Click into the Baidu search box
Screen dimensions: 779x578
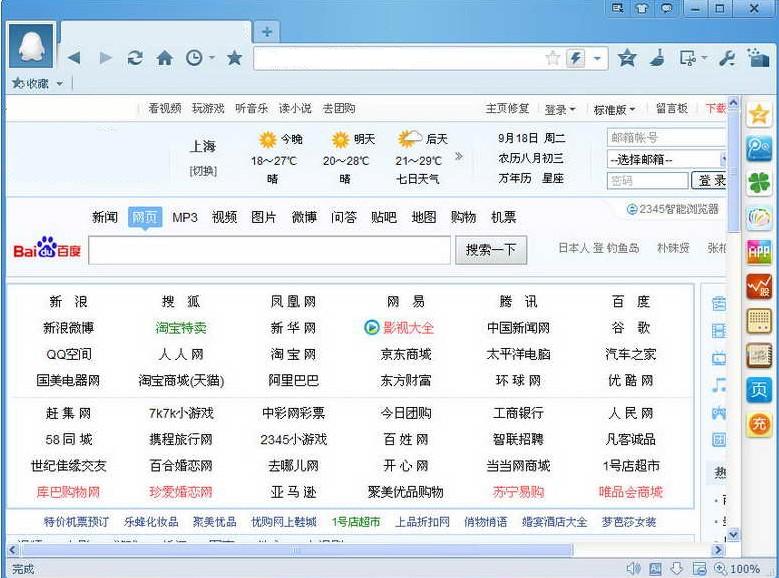pyautogui.click(x=269, y=250)
